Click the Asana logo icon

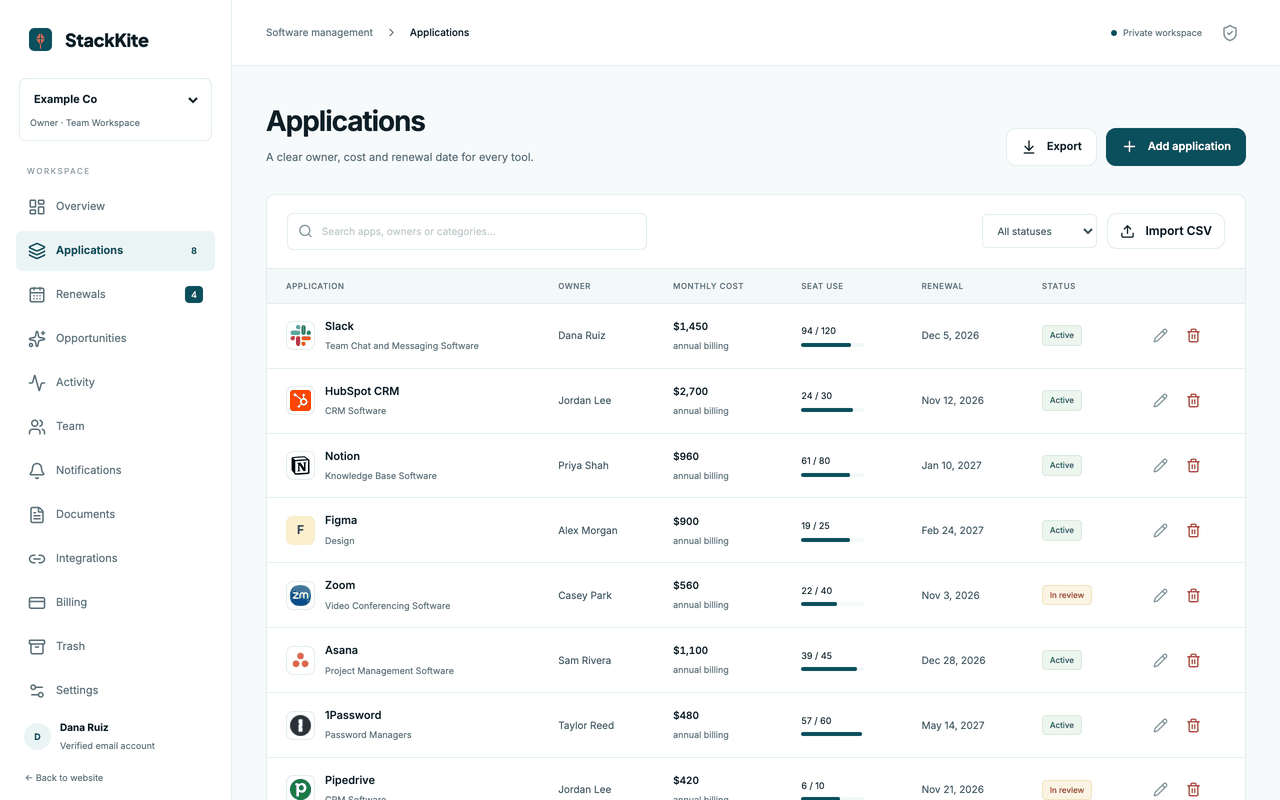tap(300, 661)
